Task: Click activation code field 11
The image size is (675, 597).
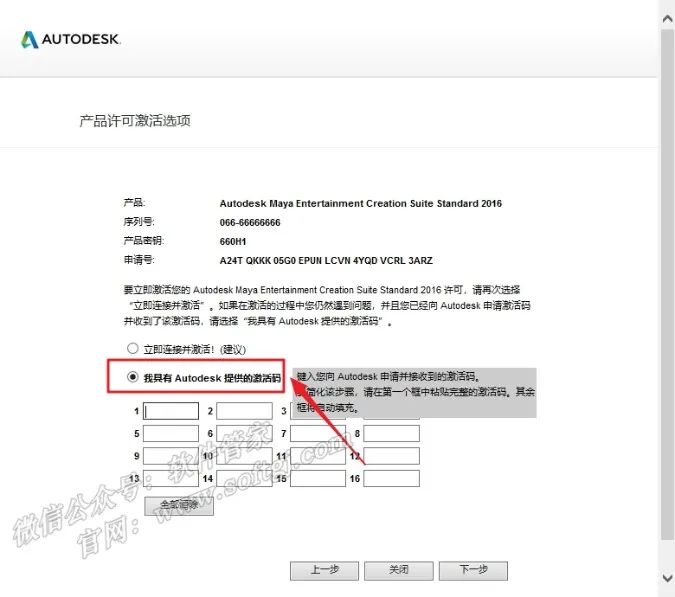Action: pos(318,456)
